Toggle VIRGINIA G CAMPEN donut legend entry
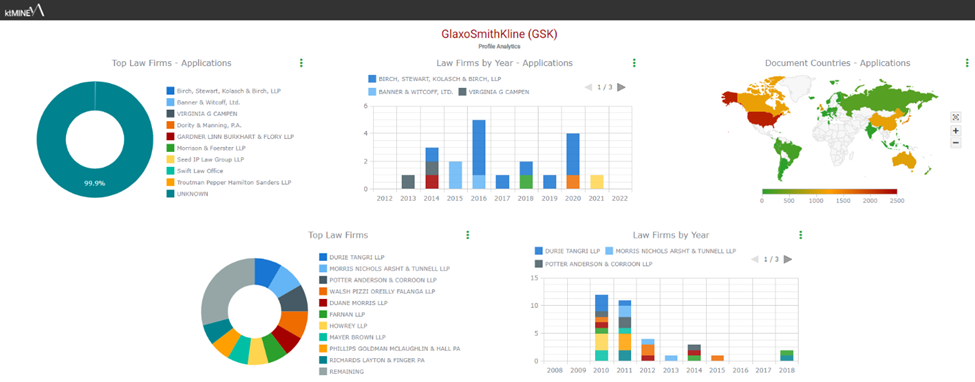This screenshot has width=975, height=382. point(202,114)
